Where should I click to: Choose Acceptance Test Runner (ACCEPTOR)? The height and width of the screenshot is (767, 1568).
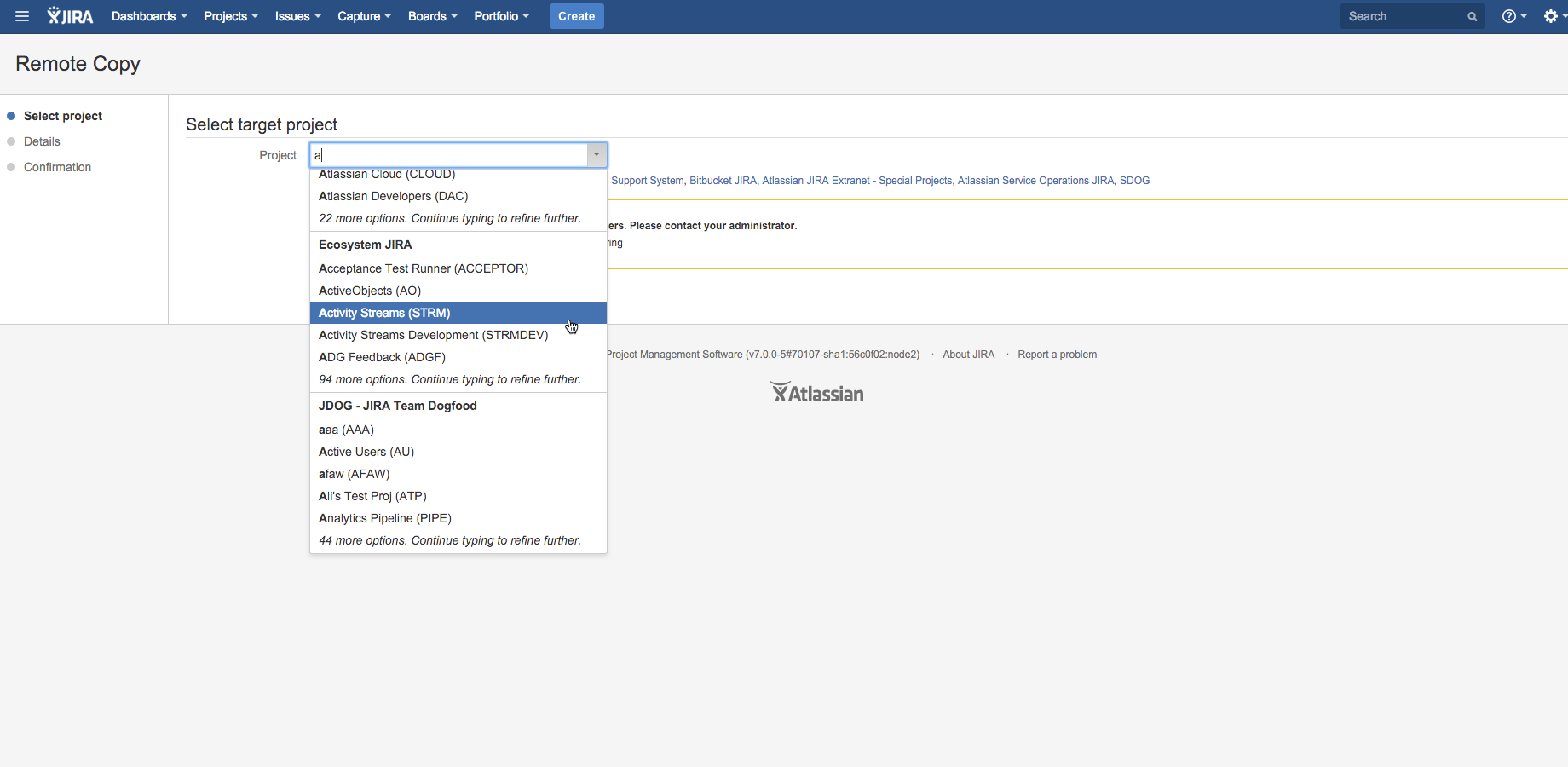[x=458, y=268]
